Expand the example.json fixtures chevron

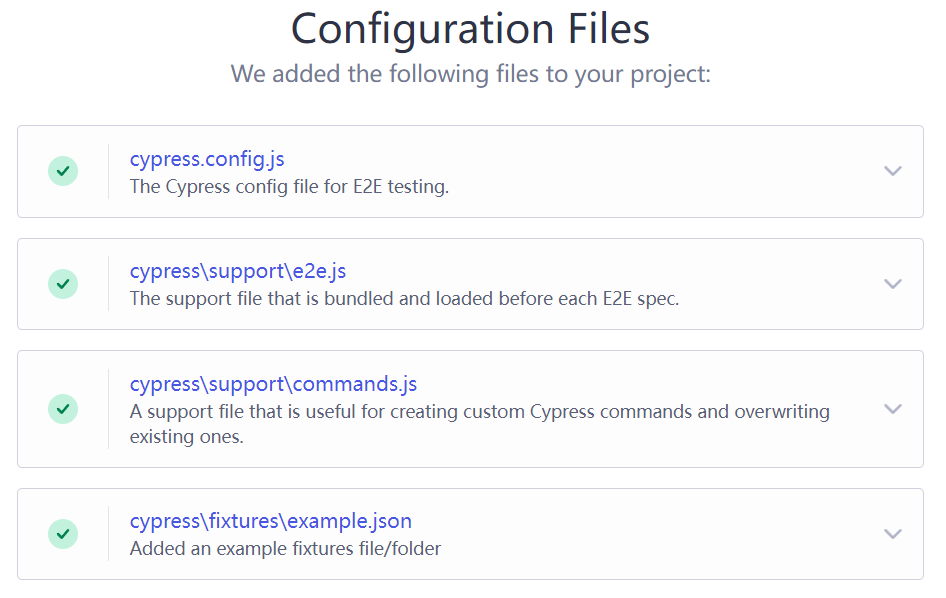pyautogui.click(x=893, y=534)
